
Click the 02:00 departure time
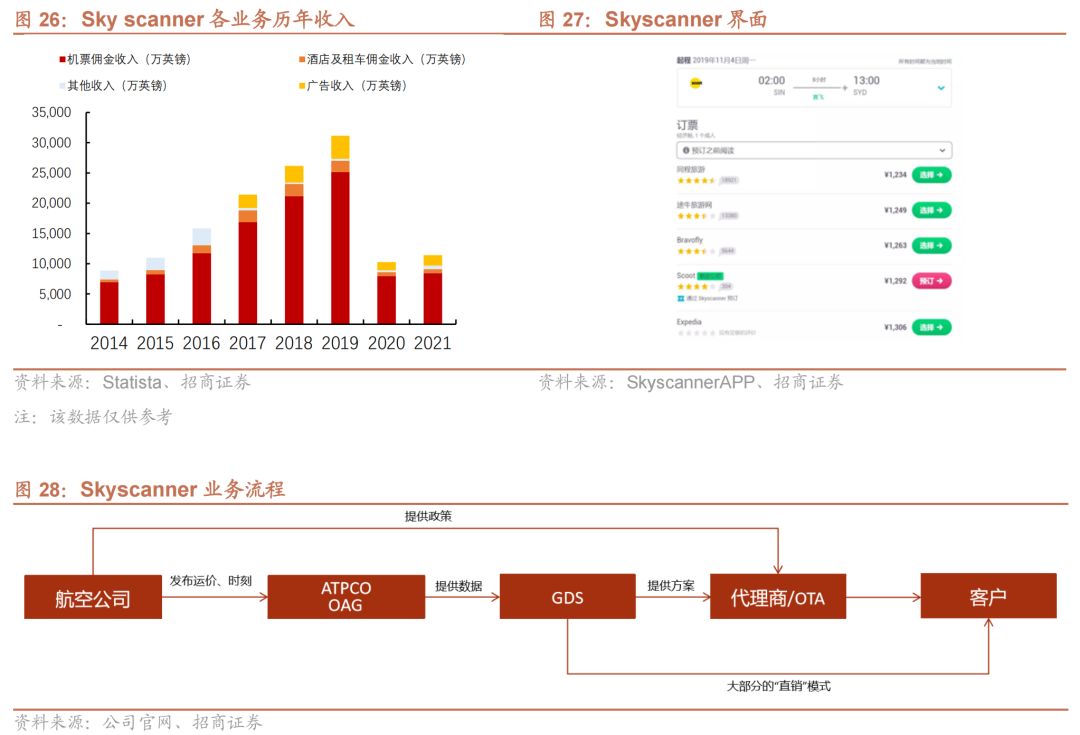pyautogui.click(x=771, y=81)
